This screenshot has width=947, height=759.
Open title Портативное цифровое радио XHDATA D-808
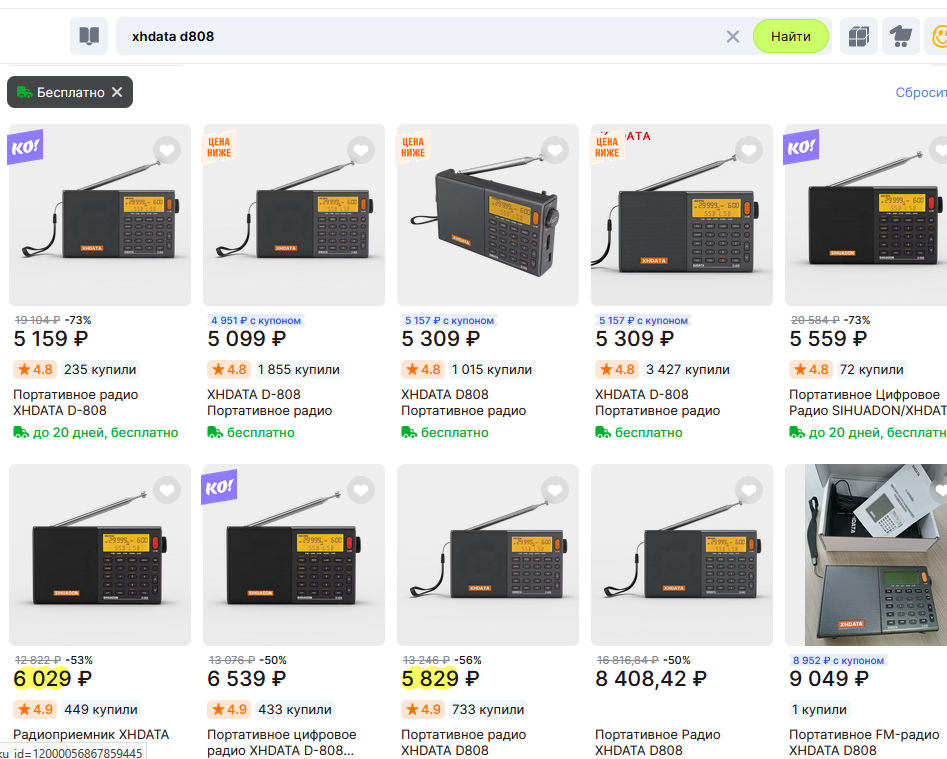281,742
